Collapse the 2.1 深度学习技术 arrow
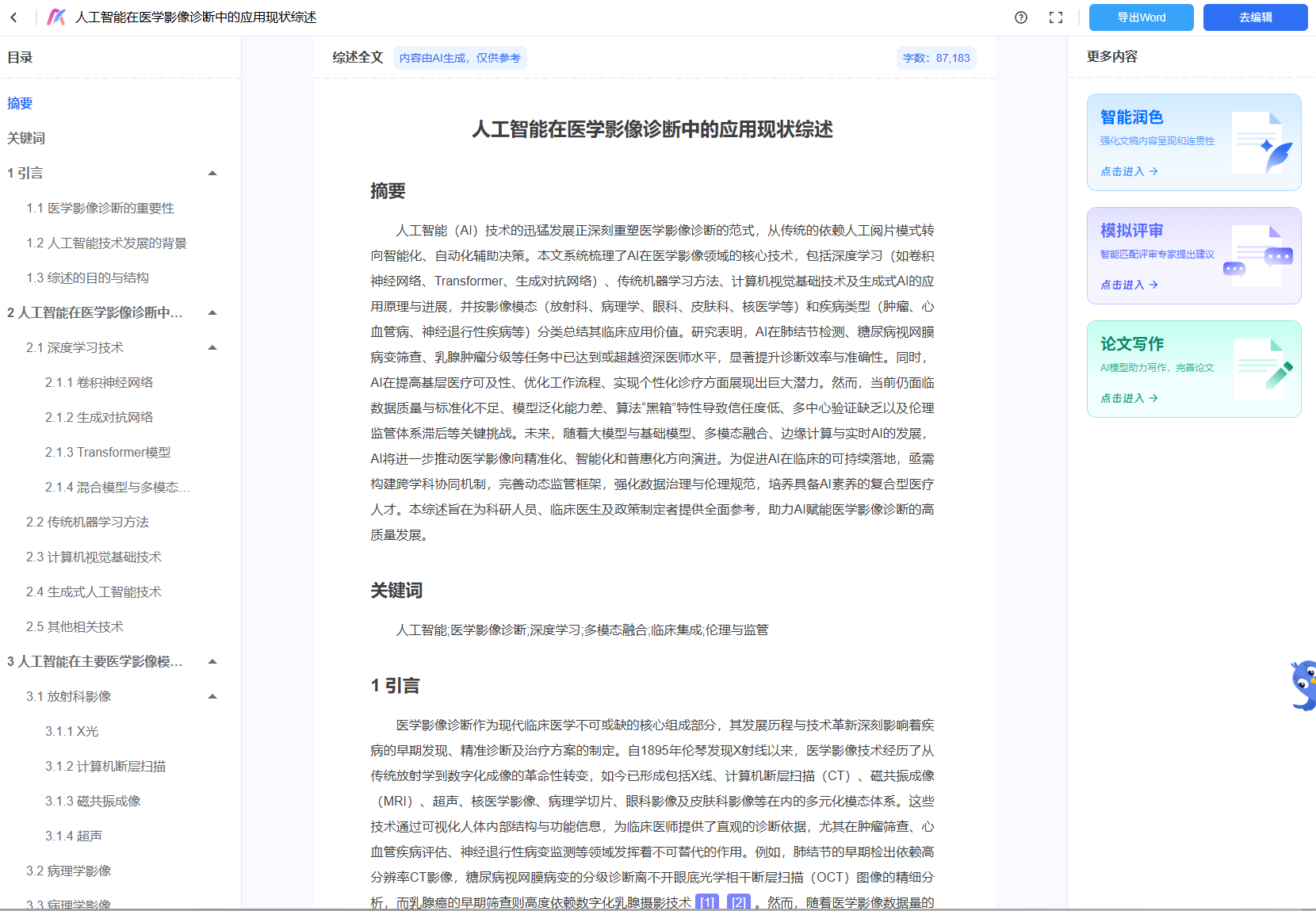The height and width of the screenshot is (911, 1316). coord(212,347)
